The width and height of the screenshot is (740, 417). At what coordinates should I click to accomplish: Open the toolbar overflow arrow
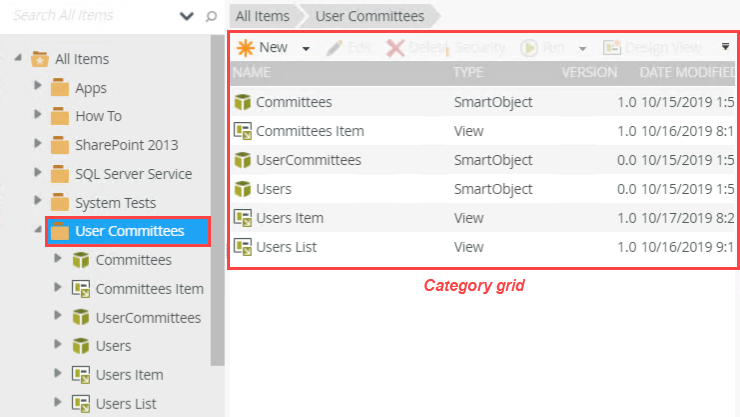pyautogui.click(x=725, y=46)
